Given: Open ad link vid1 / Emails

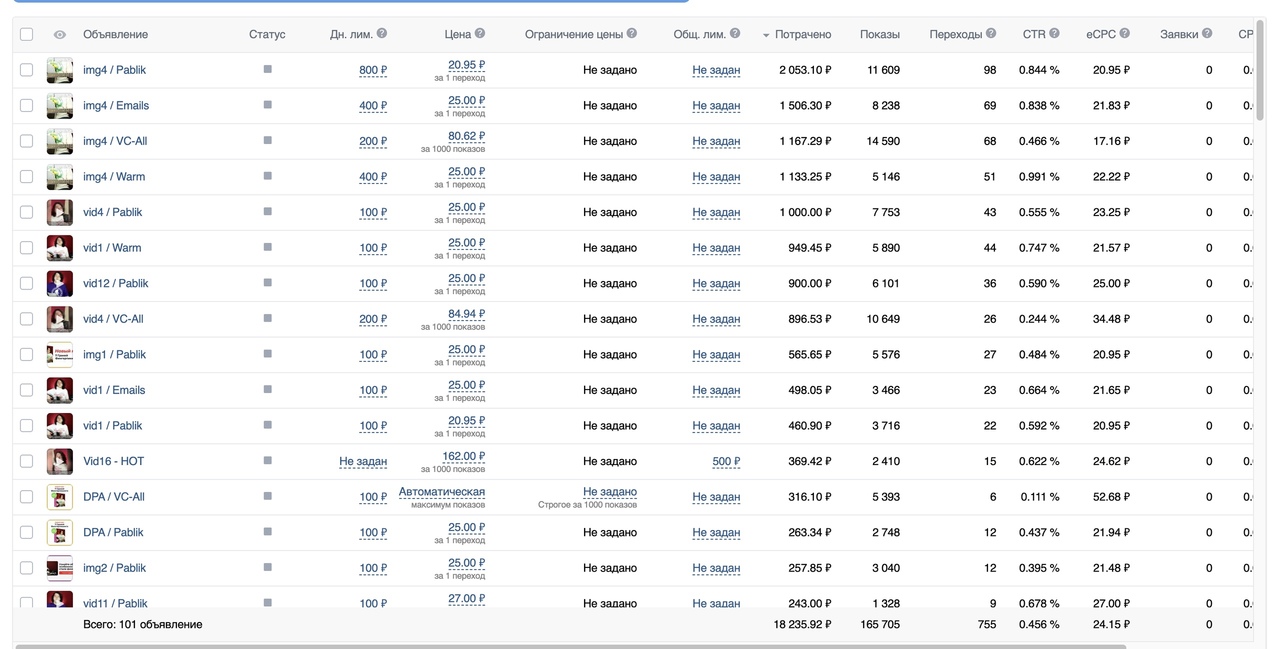Looking at the screenshot, I should point(114,390).
